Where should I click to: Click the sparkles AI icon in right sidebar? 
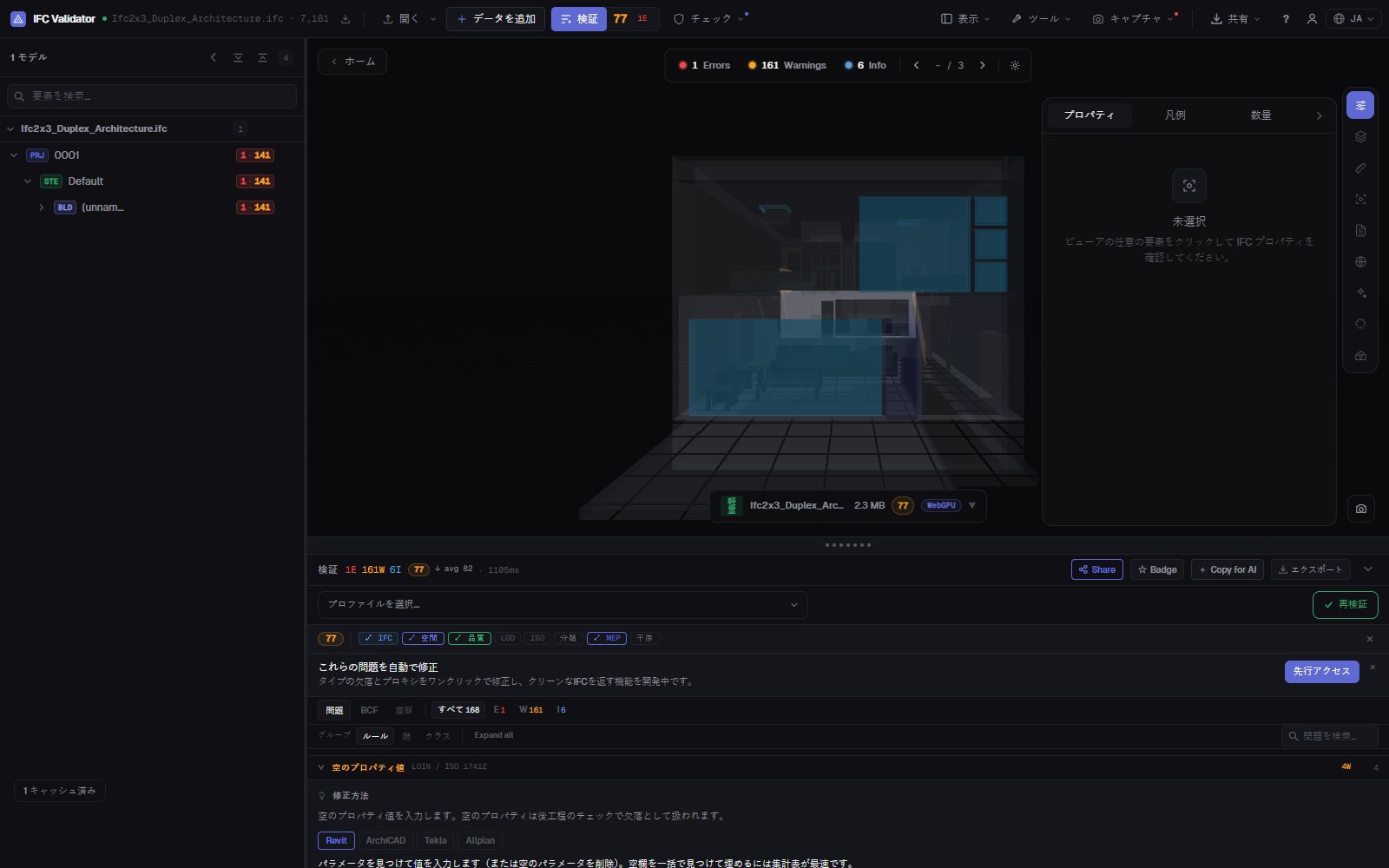pos(1360,293)
